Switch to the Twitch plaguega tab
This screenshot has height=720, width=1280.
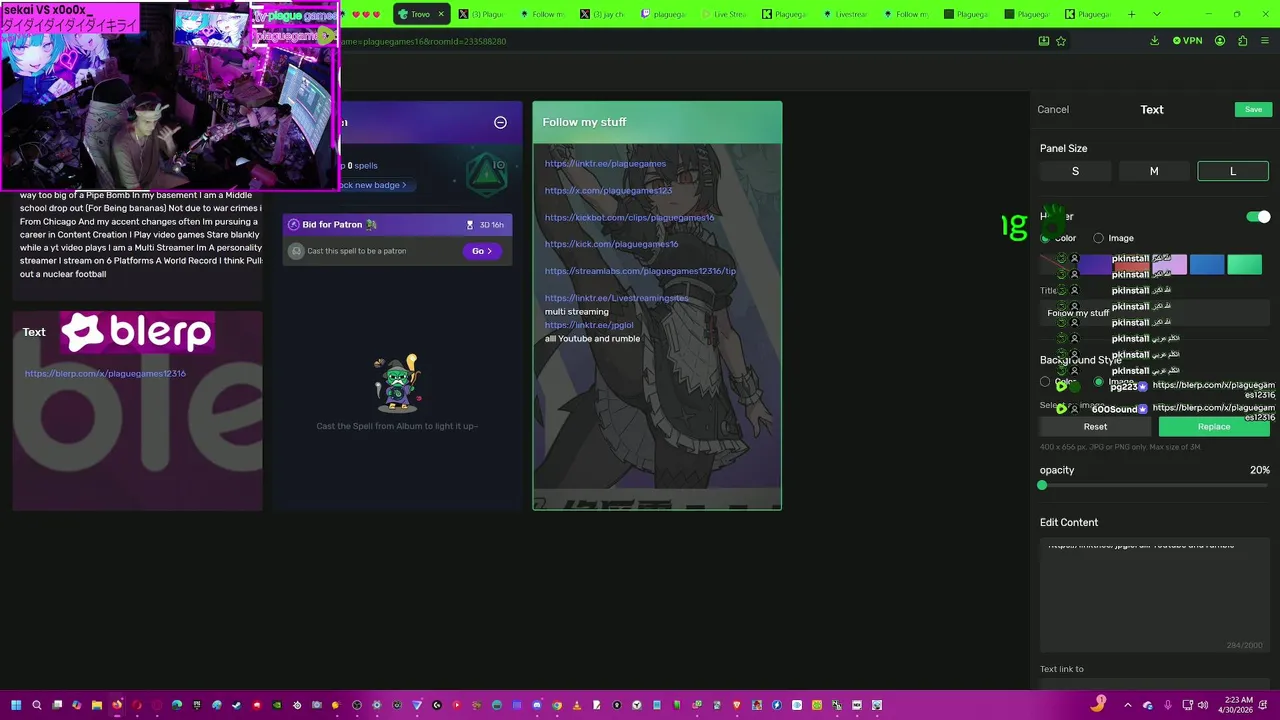(x=662, y=14)
